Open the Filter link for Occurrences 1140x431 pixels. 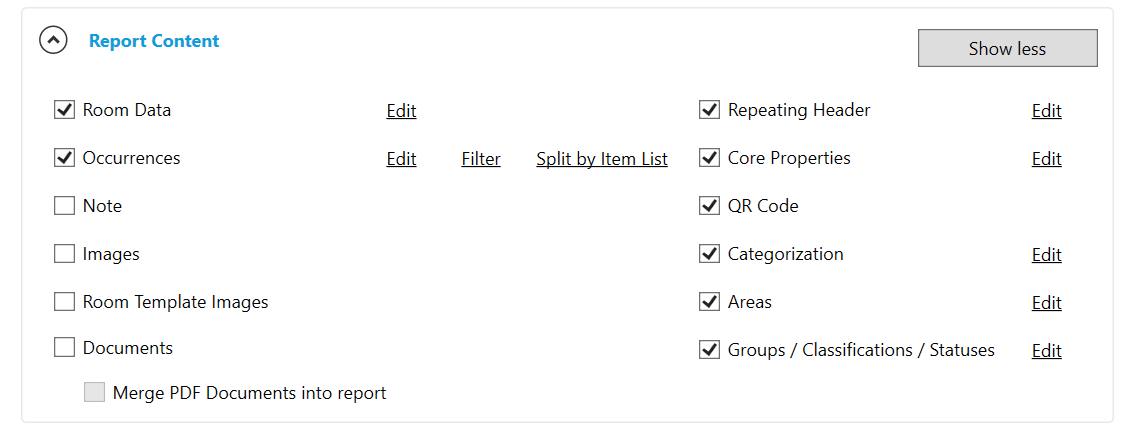[481, 159]
